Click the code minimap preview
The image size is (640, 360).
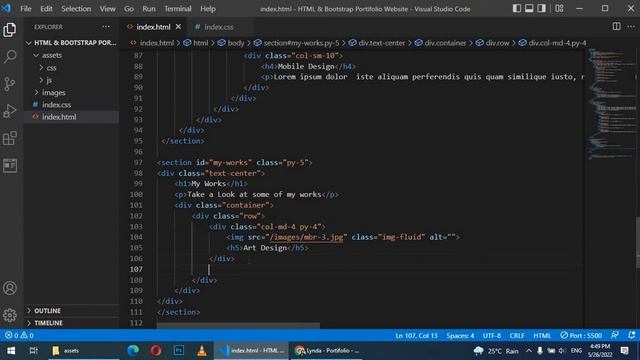(x=611, y=104)
